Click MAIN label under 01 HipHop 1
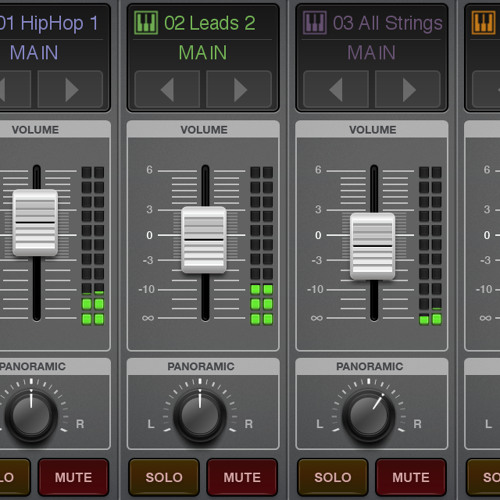The image size is (500, 500). click(34, 53)
